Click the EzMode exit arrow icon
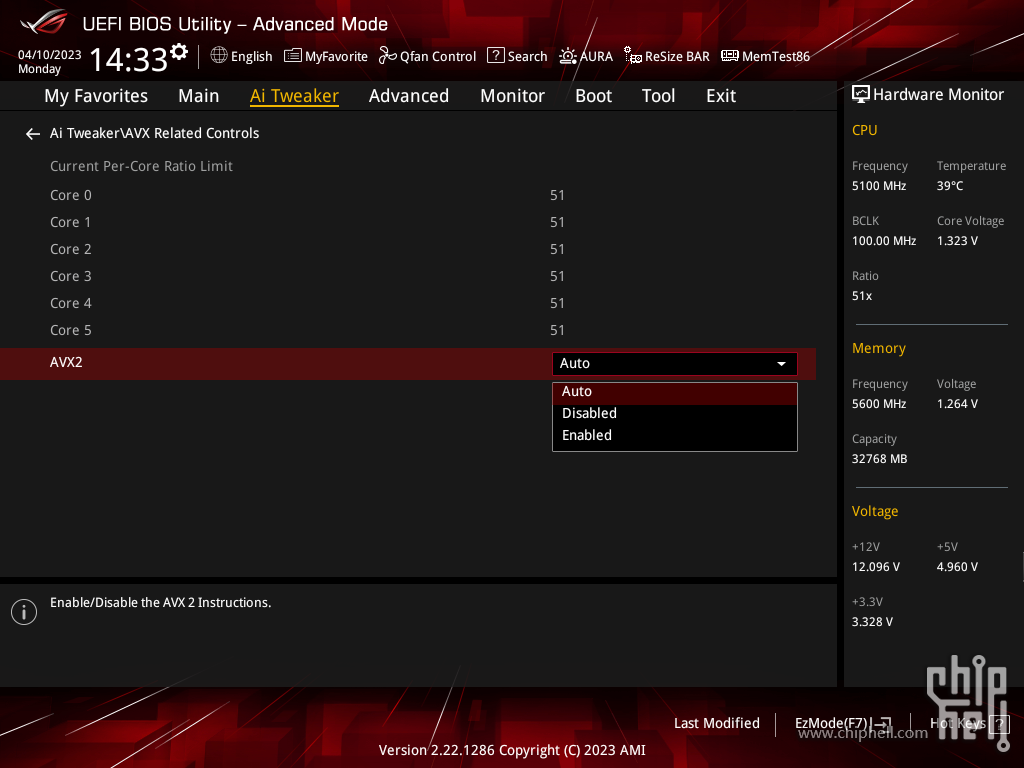1024x768 pixels. pos(882,723)
